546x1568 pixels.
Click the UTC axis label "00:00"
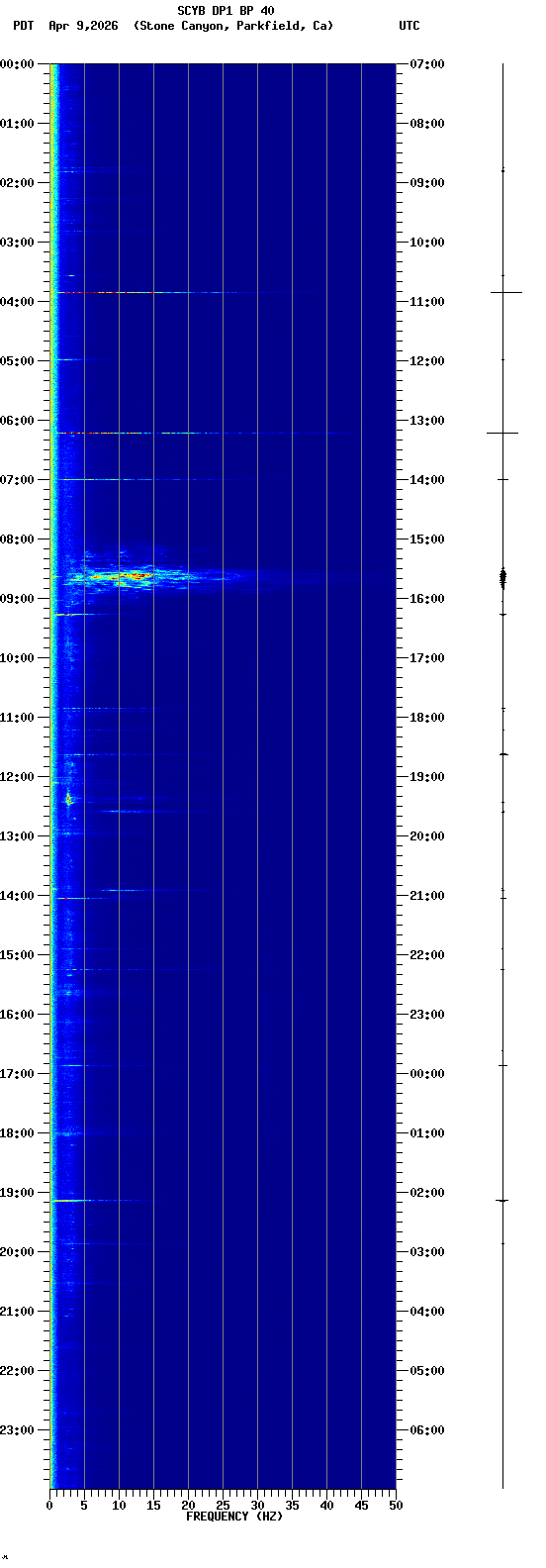point(427,1074)
